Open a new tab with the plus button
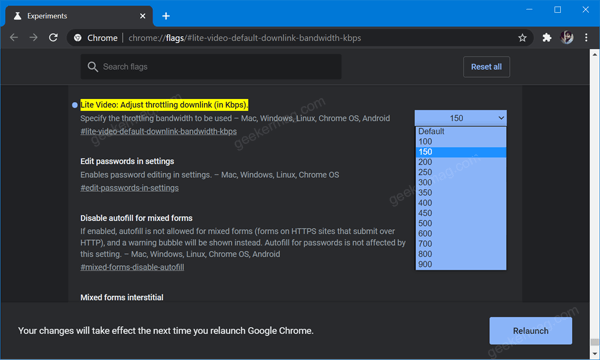This screenshot has width=600, height=360. pos(166,16)
